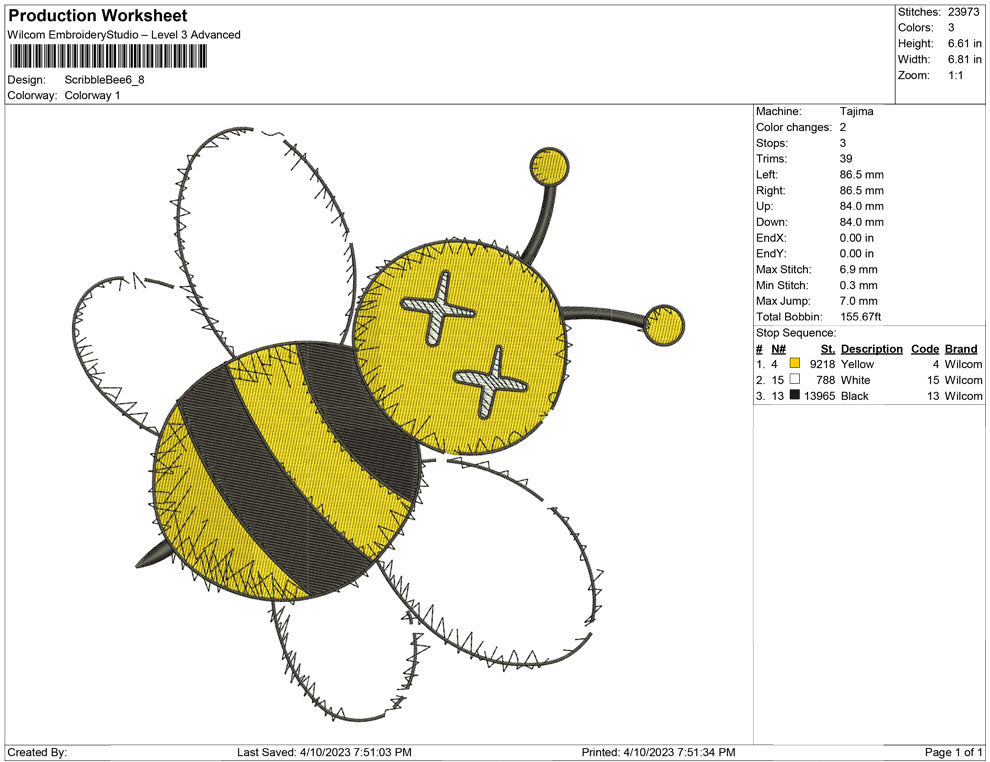
Task: Click the bee's stinger
Action: [155, 552]
